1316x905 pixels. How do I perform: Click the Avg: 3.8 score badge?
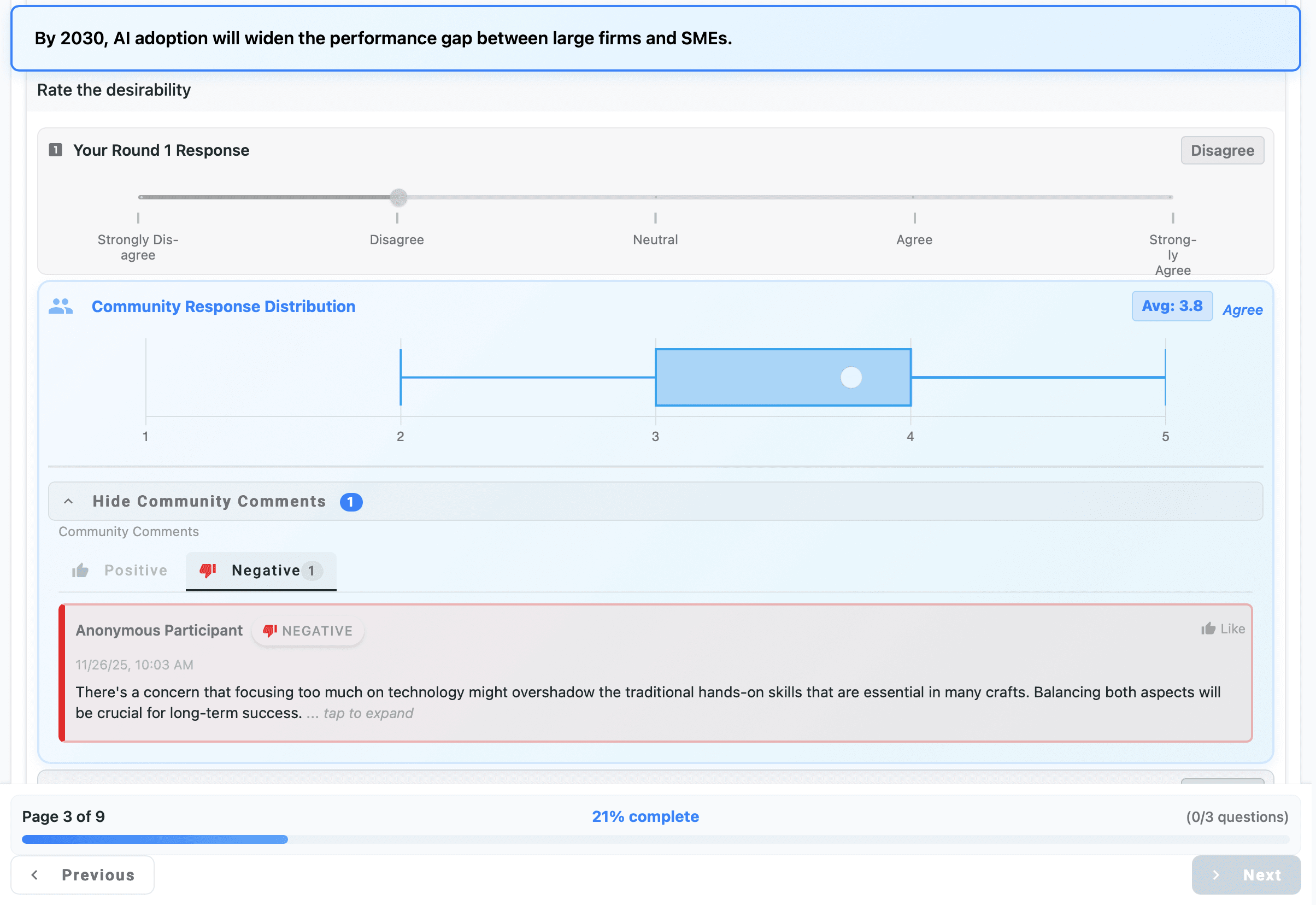point(1172,305)
